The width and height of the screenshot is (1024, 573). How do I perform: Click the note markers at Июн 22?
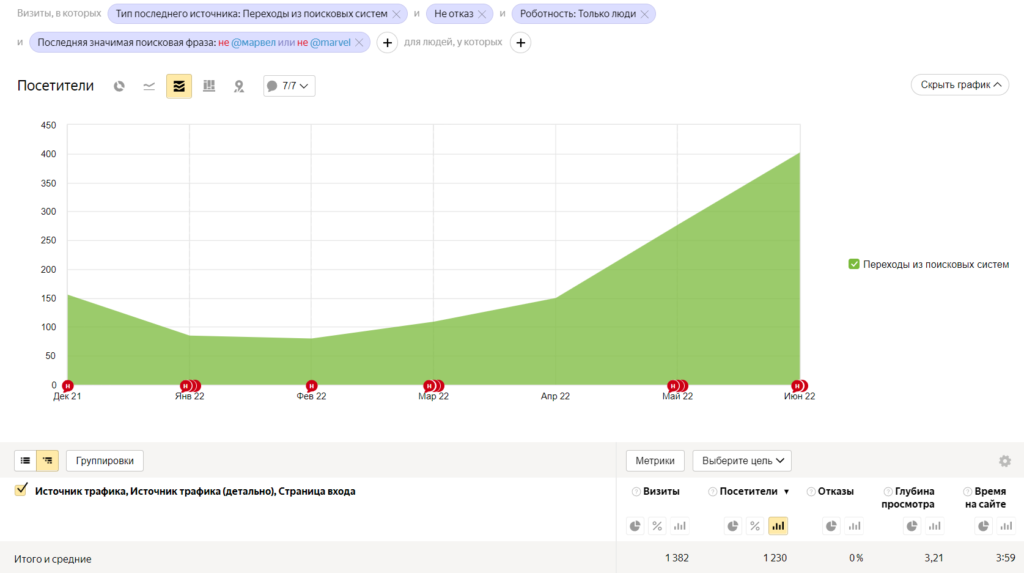(x=799, y=386)
